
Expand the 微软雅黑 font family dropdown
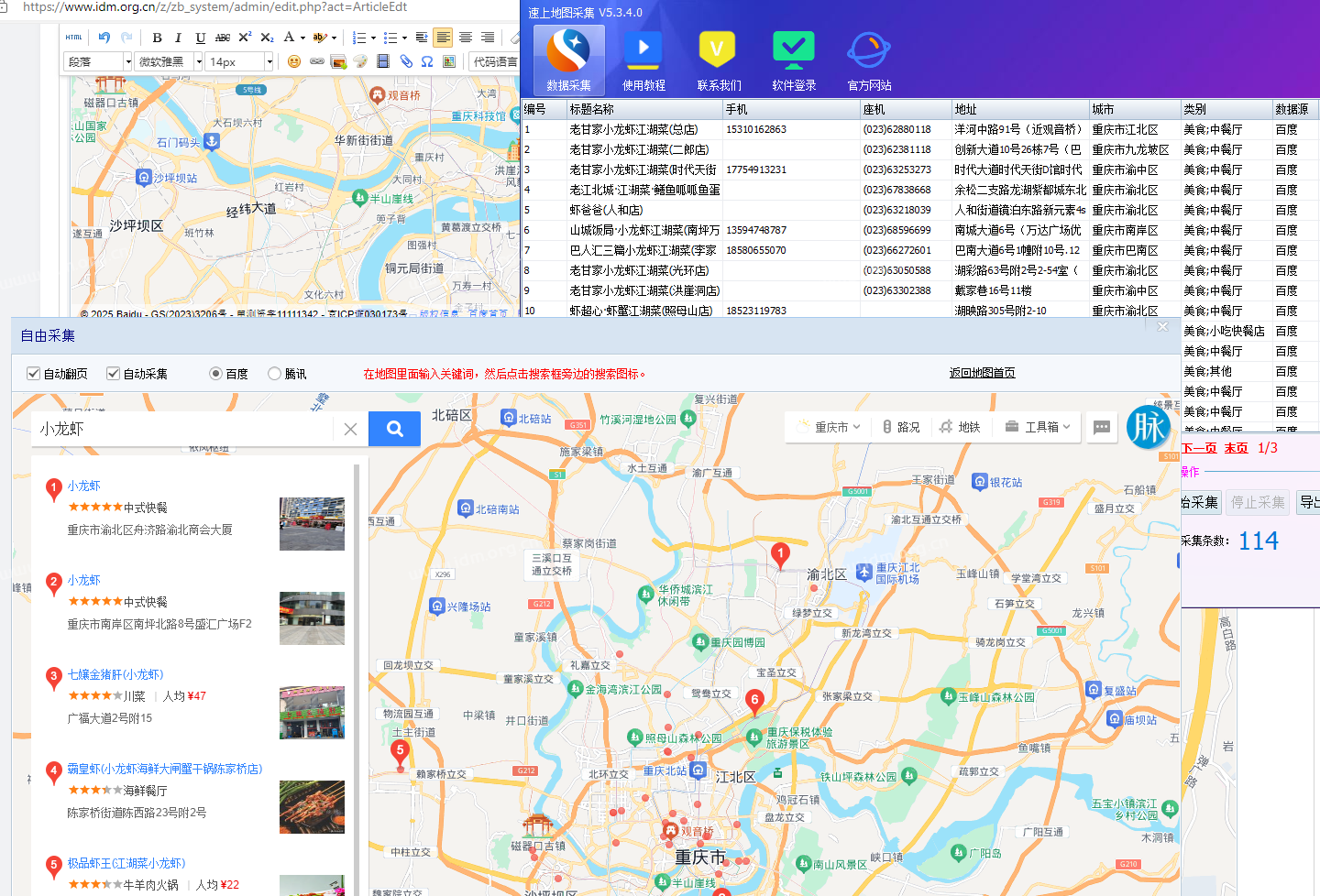click(x=198, y=61)
